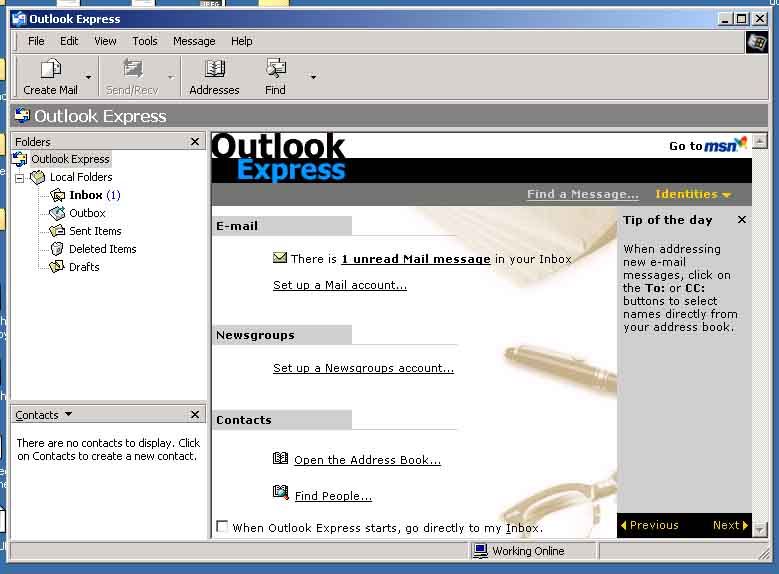Click Open the Address Book link

367,460
